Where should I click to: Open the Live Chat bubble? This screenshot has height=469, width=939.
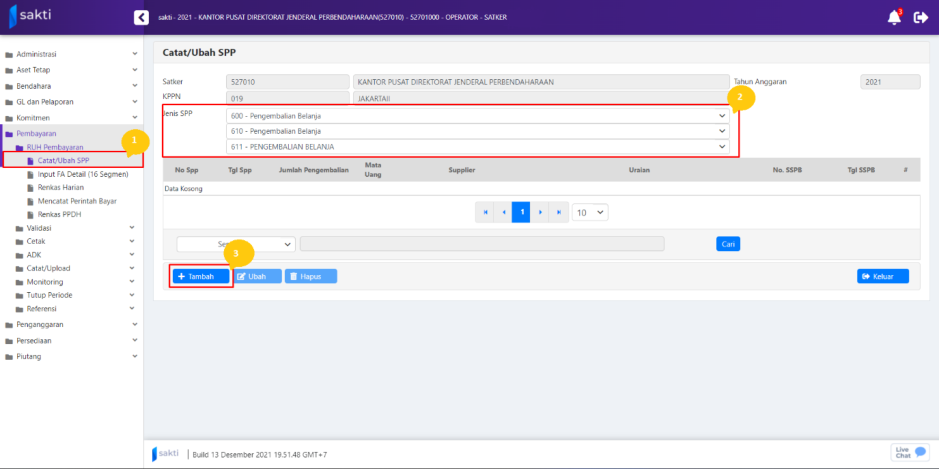point(909,453)
